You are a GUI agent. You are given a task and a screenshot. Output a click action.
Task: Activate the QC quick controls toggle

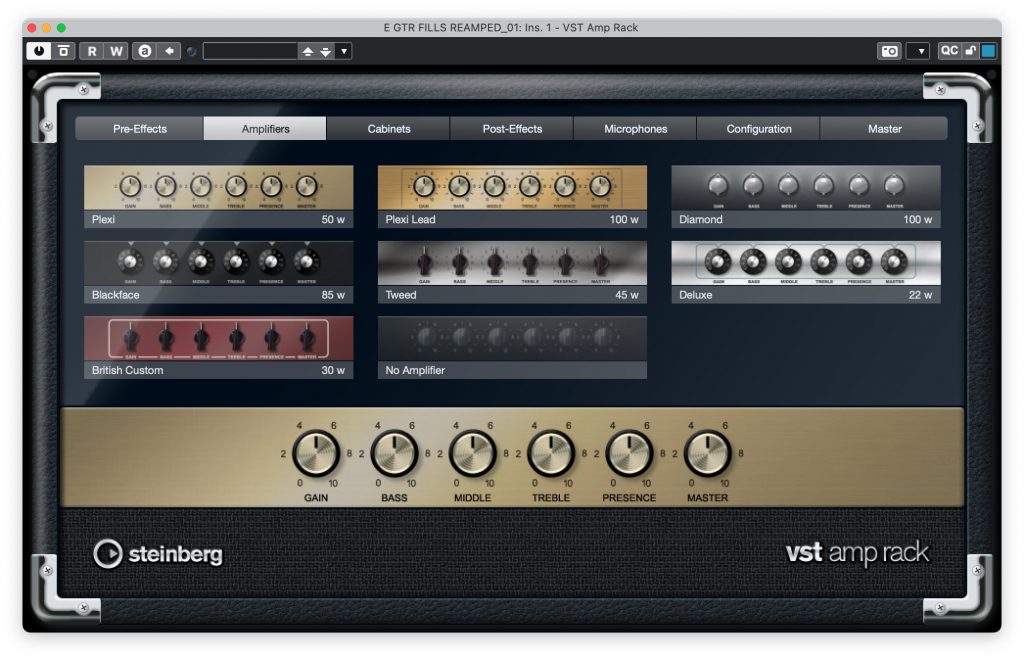(x=948, y=50)
